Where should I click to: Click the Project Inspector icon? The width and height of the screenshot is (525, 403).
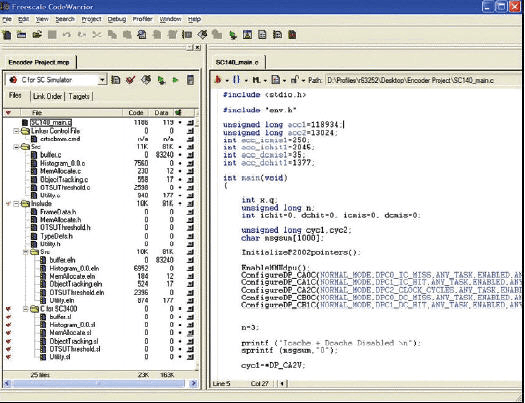[190, 80]
